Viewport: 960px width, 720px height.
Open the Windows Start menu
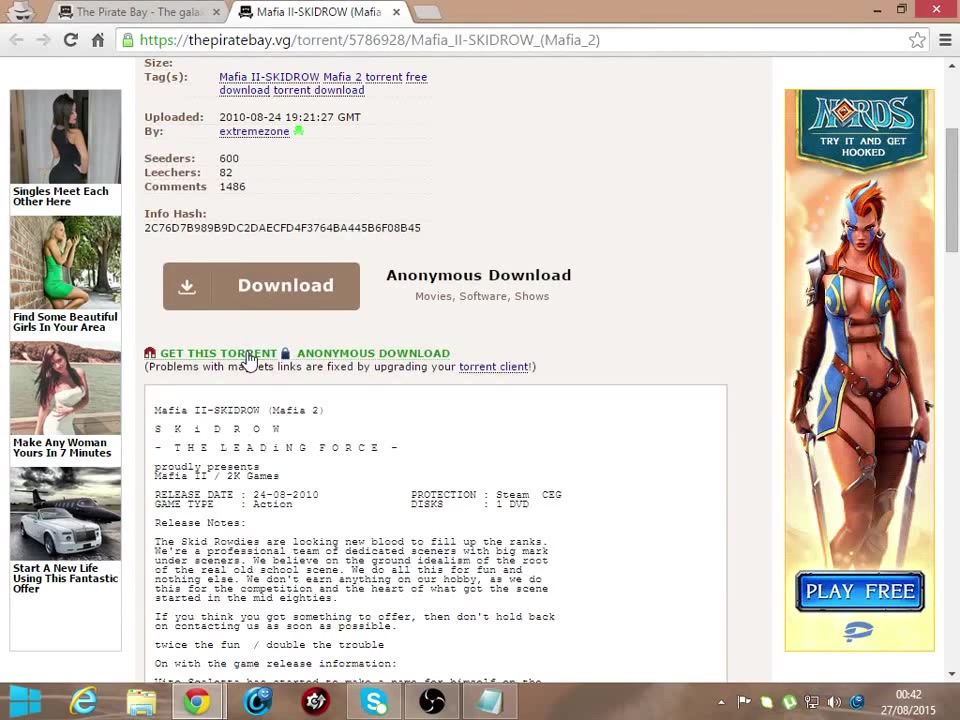(25, 702)
